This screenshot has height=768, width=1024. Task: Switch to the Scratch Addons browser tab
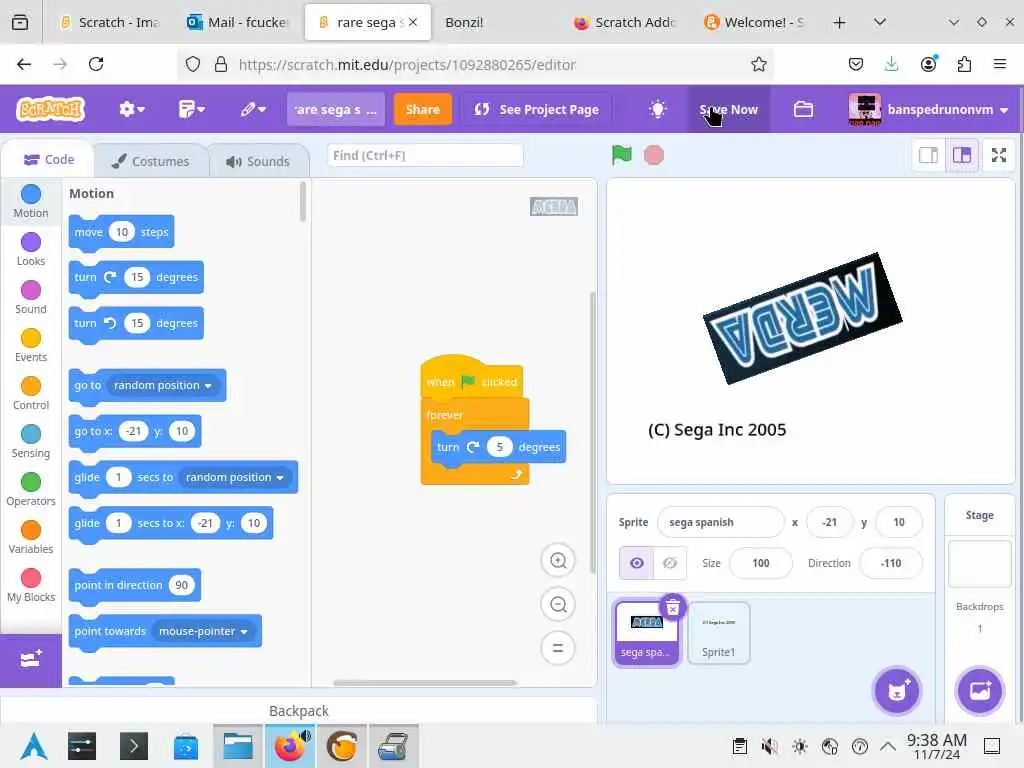click(x=626, y=22)
